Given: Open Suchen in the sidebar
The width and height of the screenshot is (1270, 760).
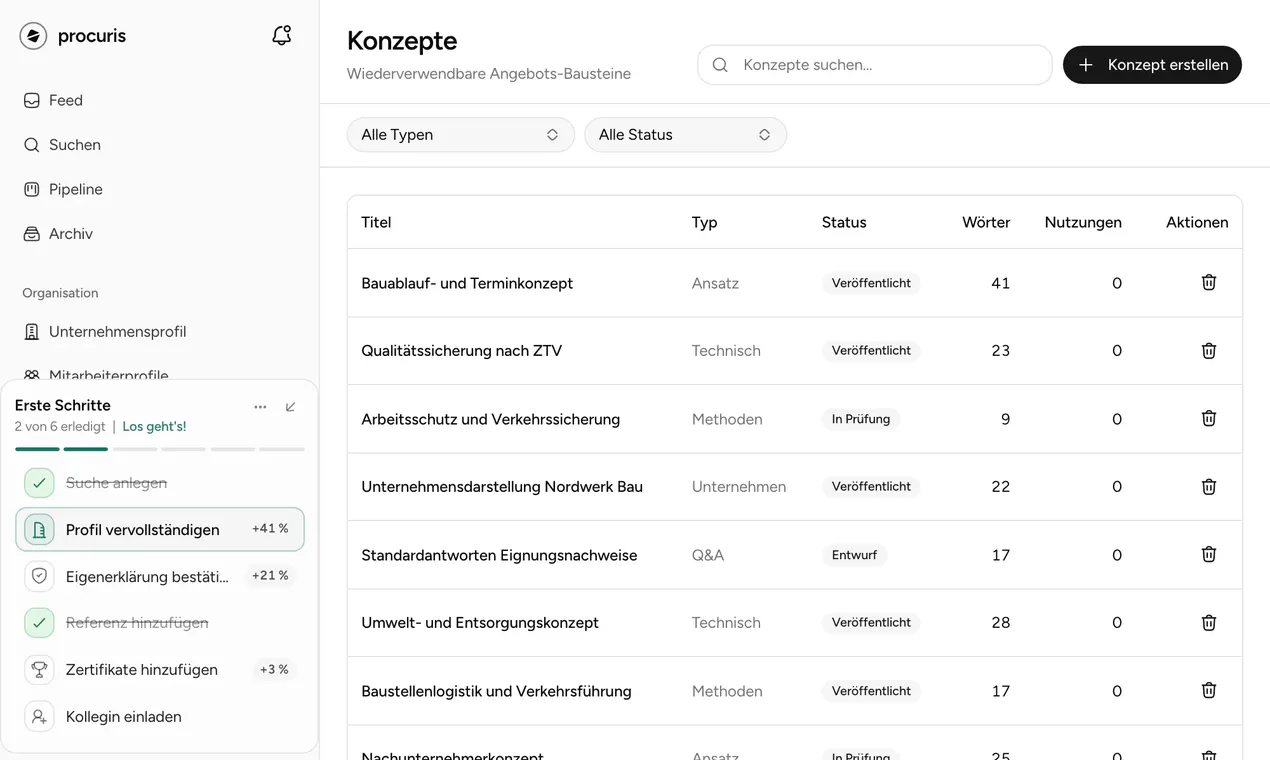Looking at the screenshot, I should pos(75,145).
